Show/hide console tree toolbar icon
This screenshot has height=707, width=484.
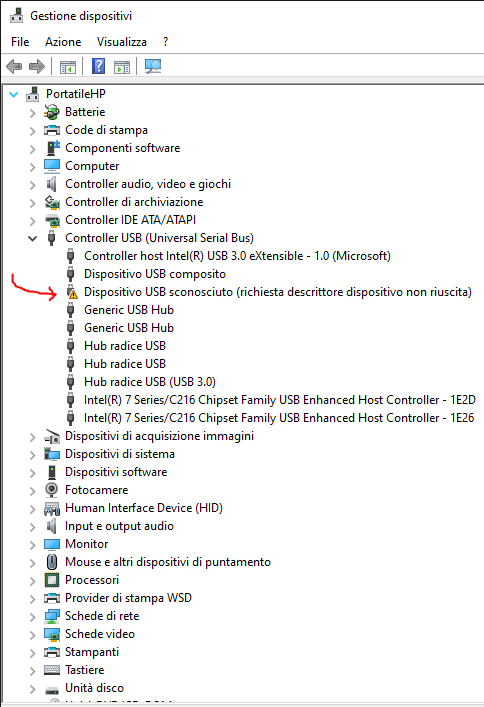click(68, 67)
